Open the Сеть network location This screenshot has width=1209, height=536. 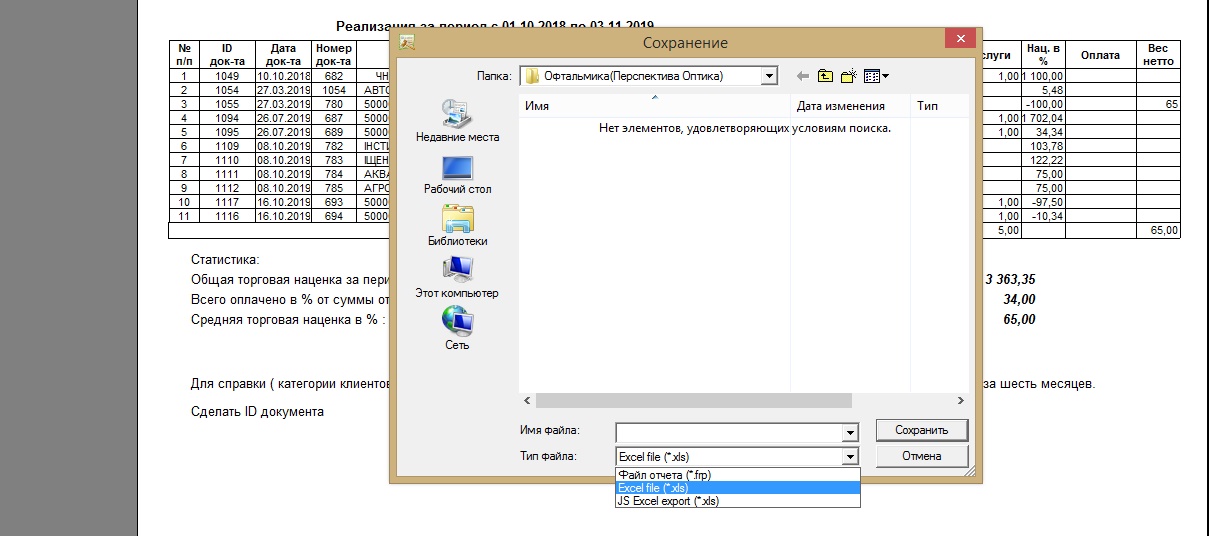[457, 328]
